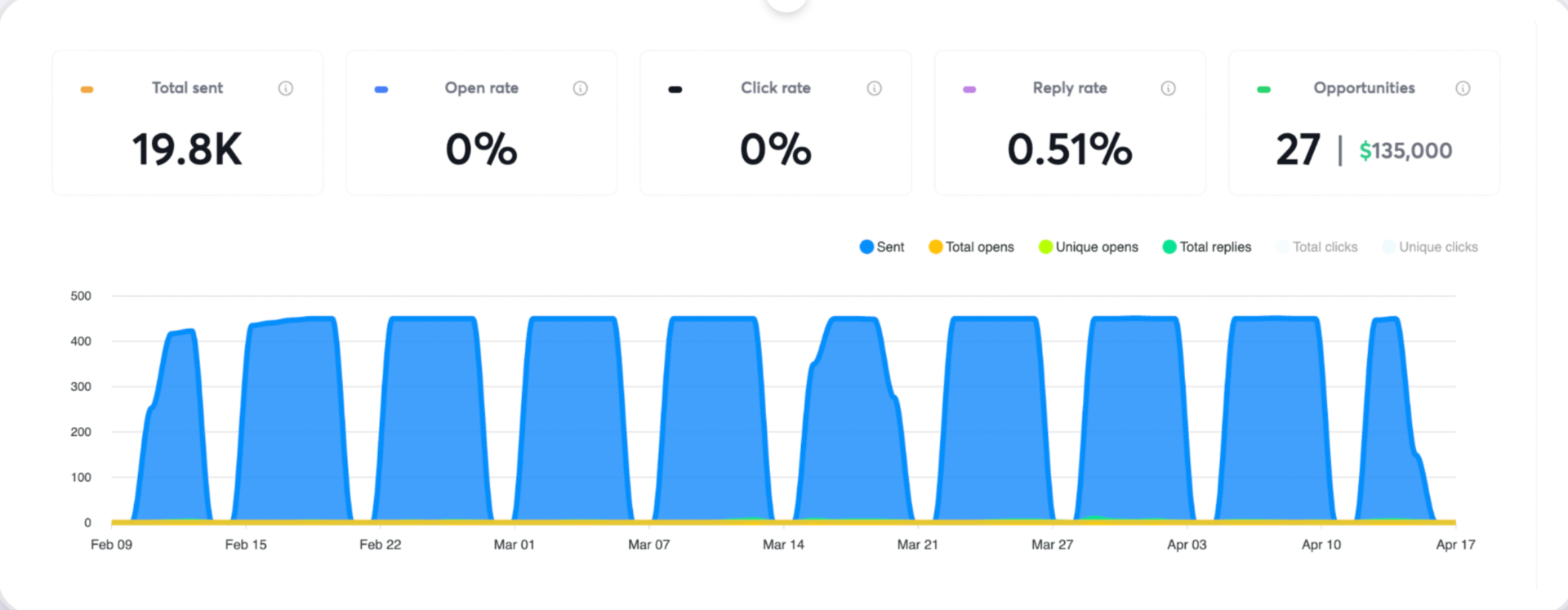Click the Feb 09 date label

[x=111, y=545]
